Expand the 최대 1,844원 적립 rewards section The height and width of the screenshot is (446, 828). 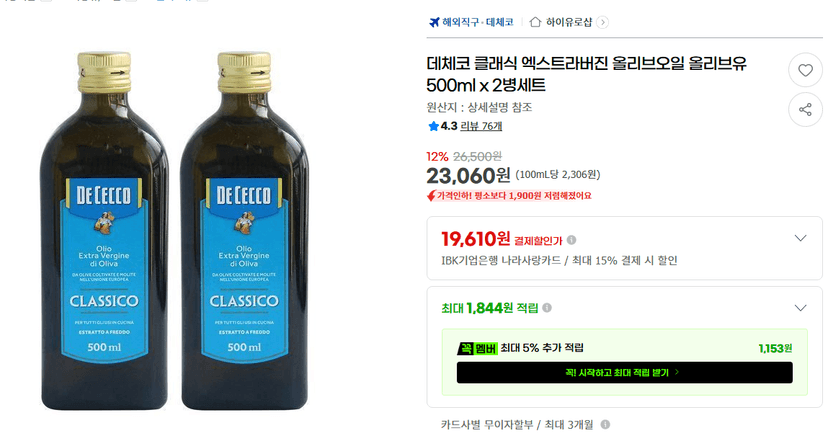click(800, 308)
